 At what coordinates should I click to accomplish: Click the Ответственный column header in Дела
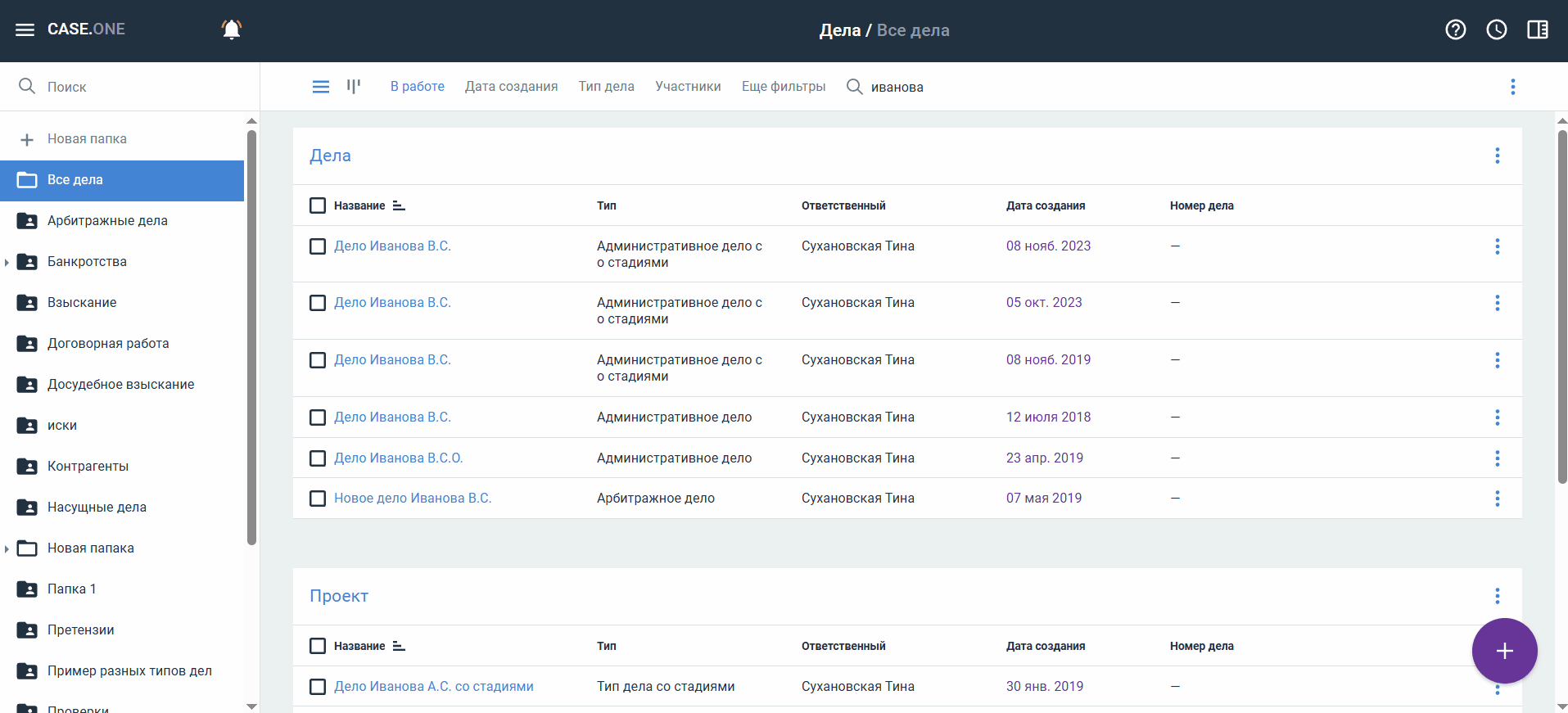(x=843, y=205)
